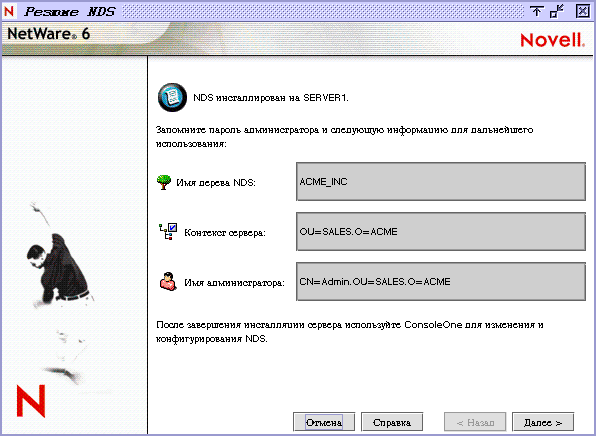Click the 'Контекст сервера:' label
The image size is (596, 436).
click(x=225, y=233)
